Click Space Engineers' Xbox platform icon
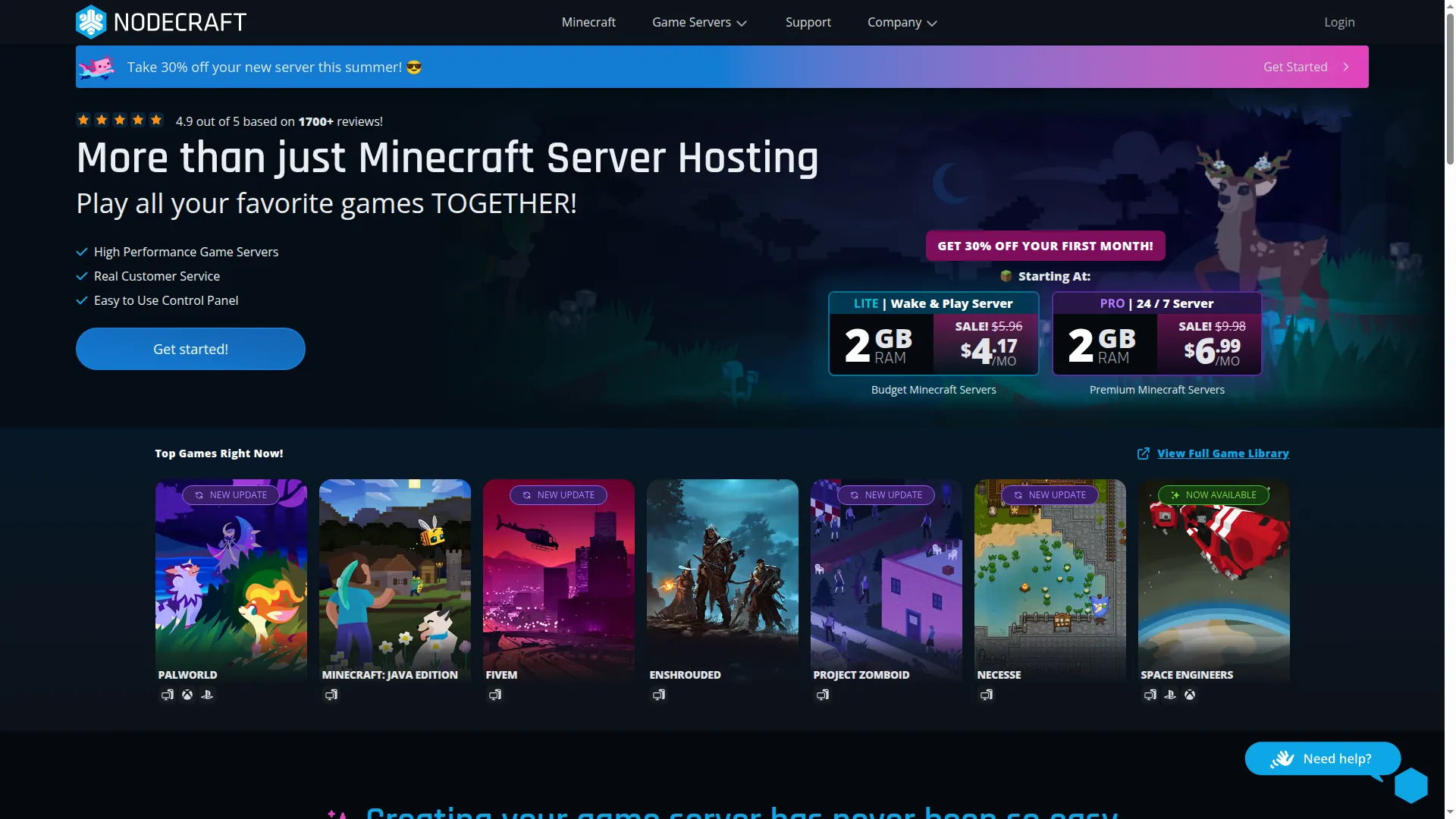1456x819 pixels. pos(1190,695)
